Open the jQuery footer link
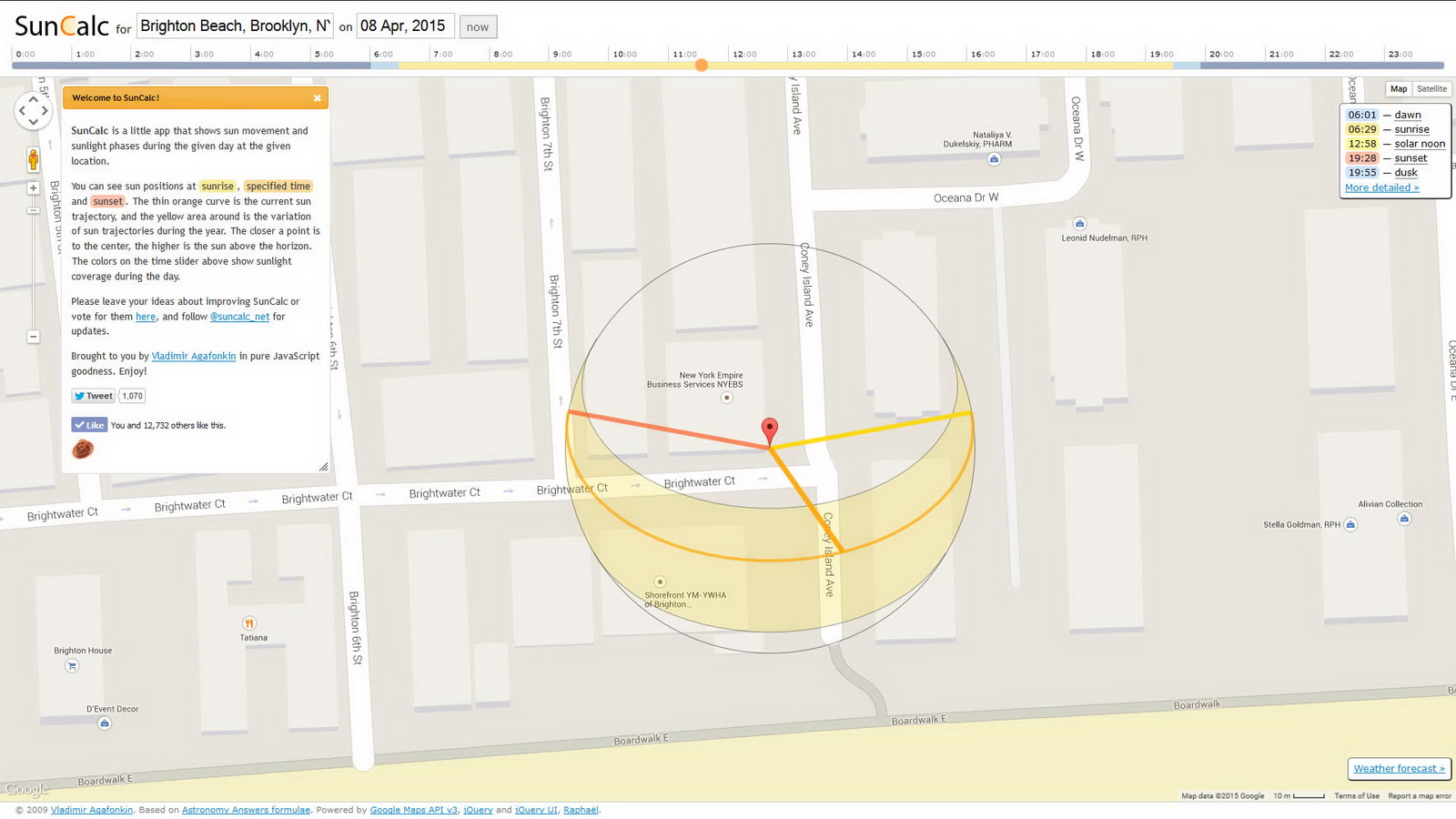The width and height of the screenshot is (1456, 819). 478,810
